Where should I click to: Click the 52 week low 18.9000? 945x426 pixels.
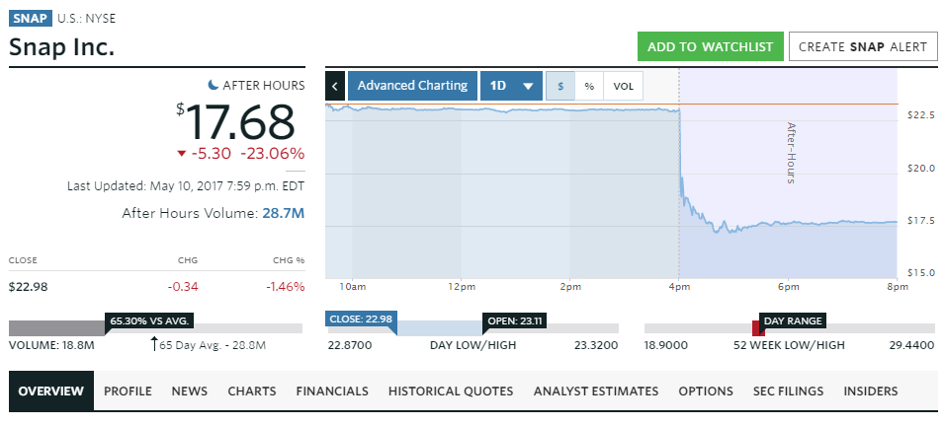pyautogui.click(x=666, y=345)
